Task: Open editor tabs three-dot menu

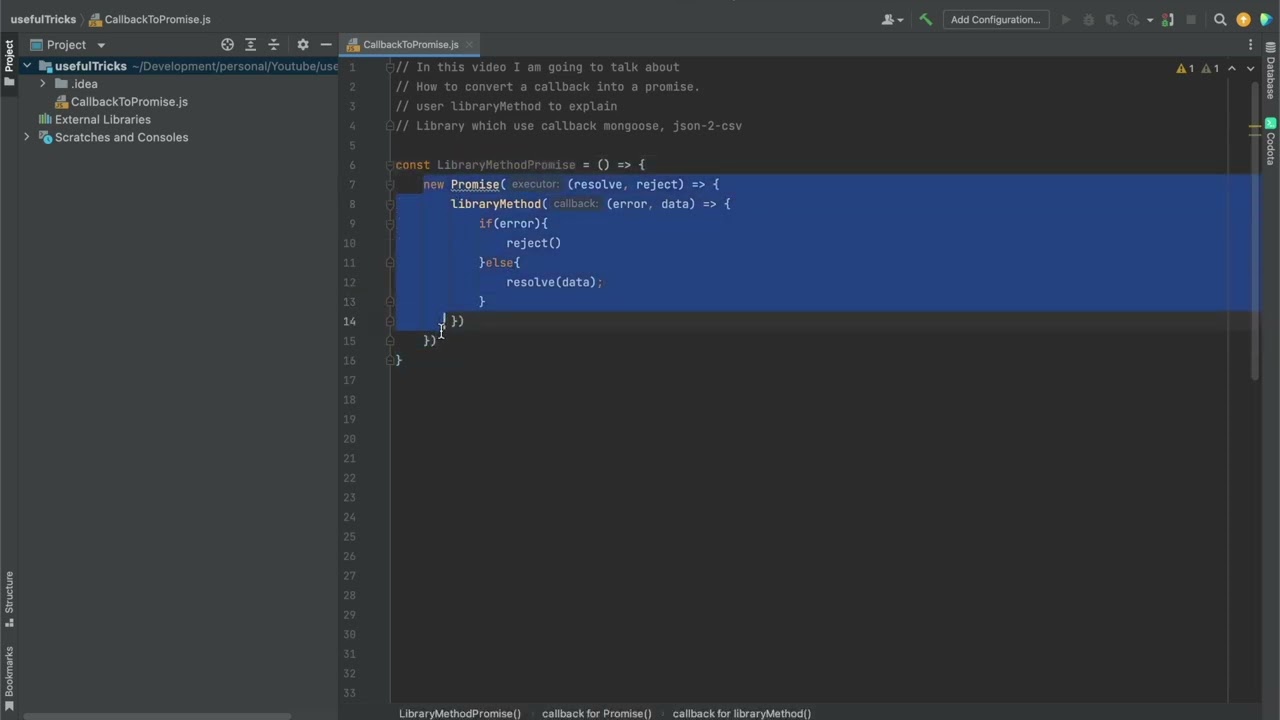Action: pyautogui.click(x=1250, y=44)
